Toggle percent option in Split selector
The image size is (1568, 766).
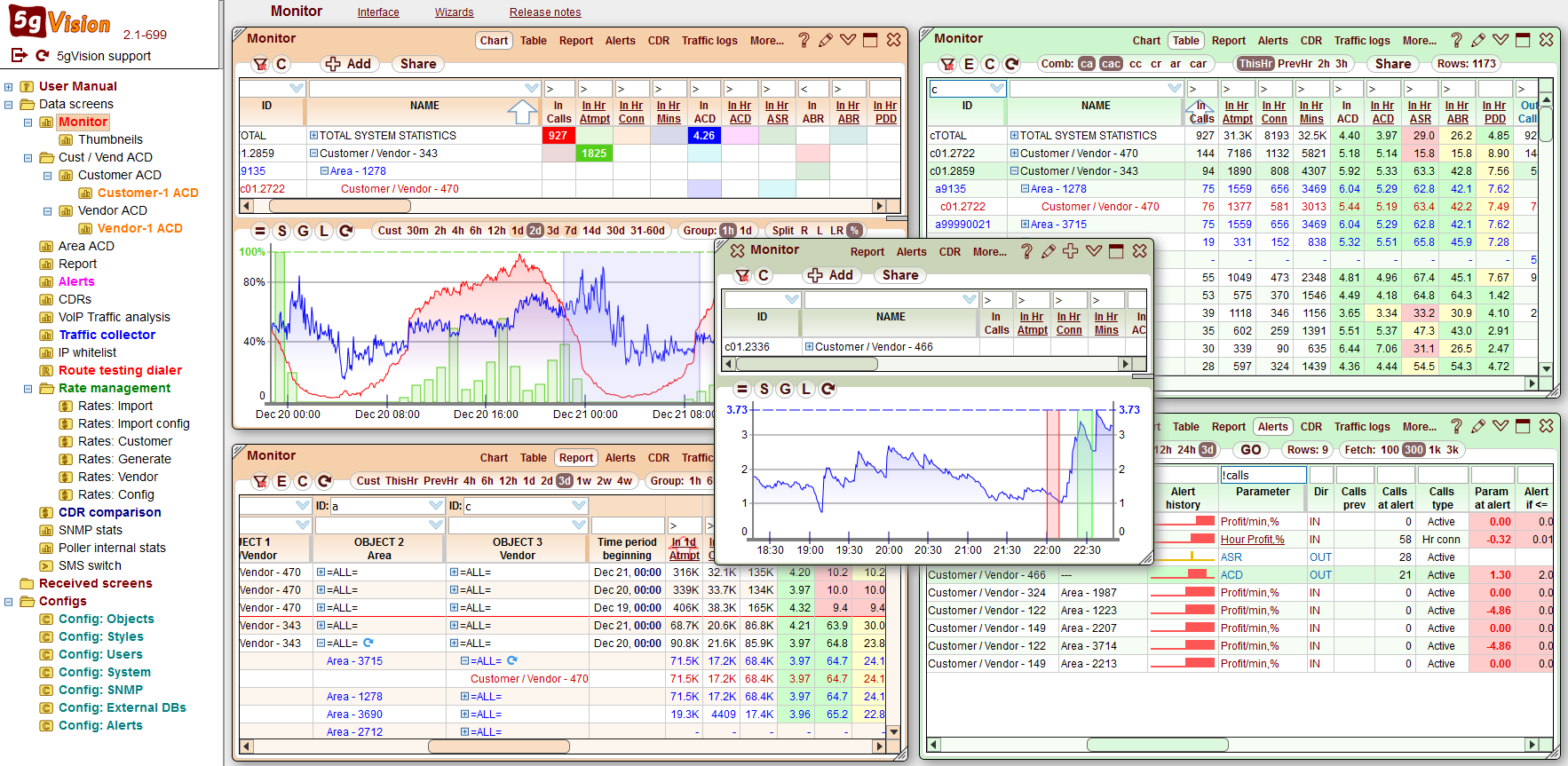[854, 231]
